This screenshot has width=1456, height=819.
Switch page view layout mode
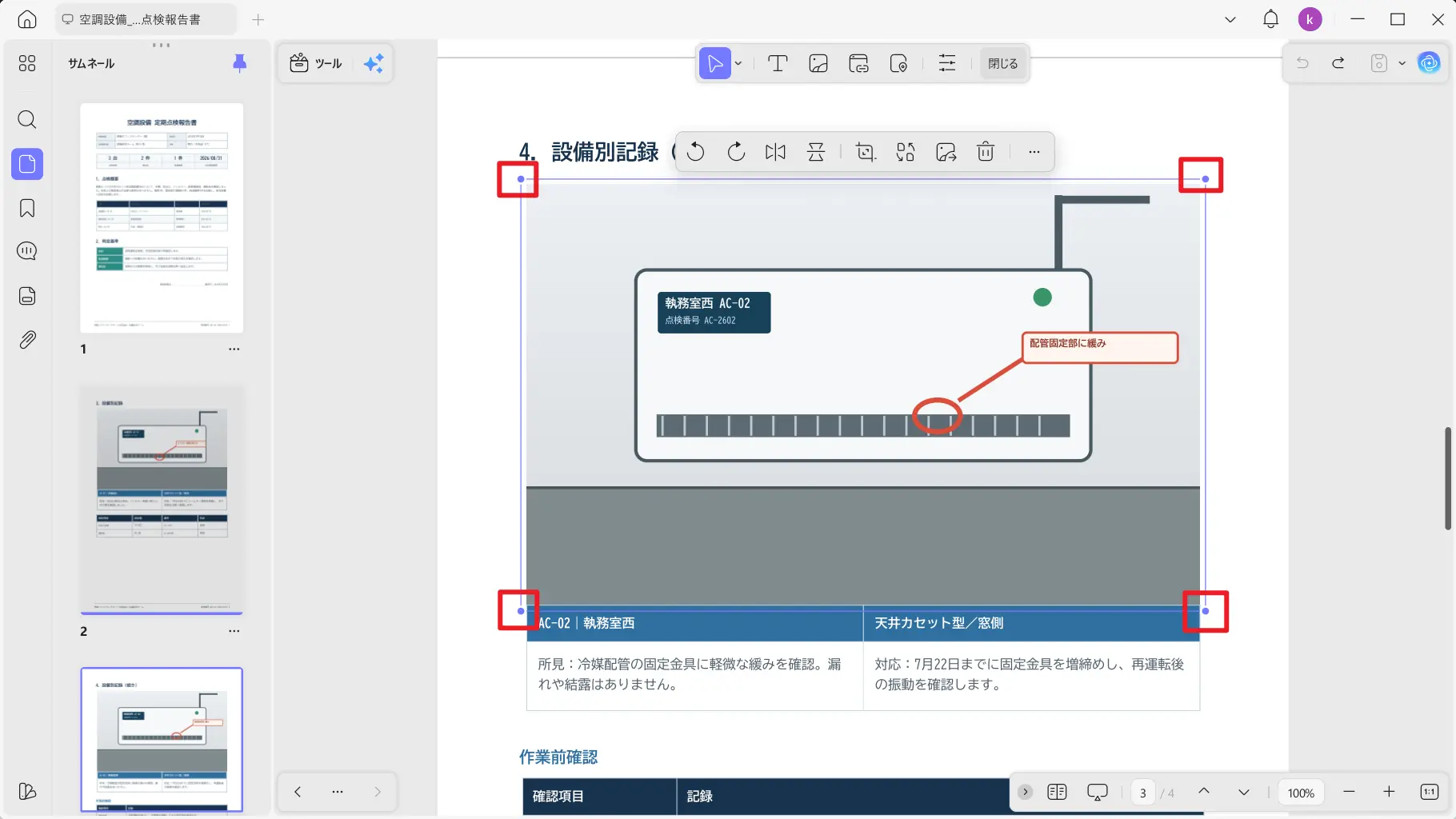pyautogui.click(x=1057, y=792)
